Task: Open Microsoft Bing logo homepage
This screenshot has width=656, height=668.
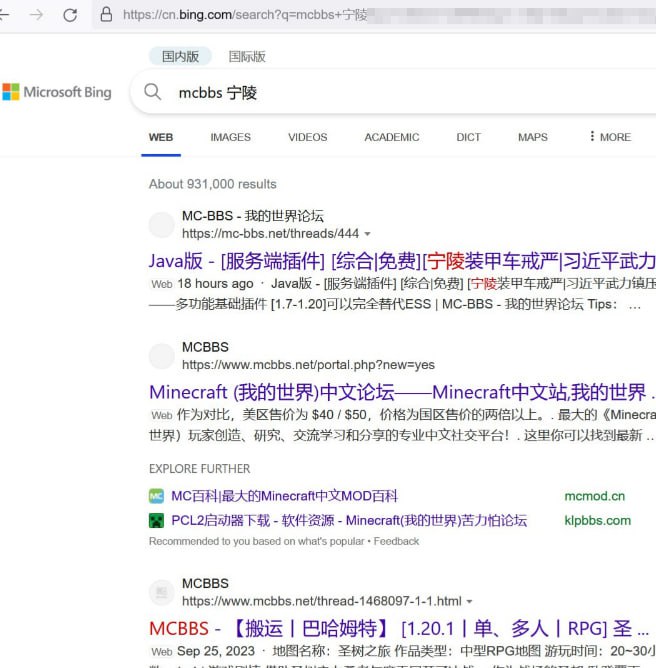Action: tap(57, 92)
